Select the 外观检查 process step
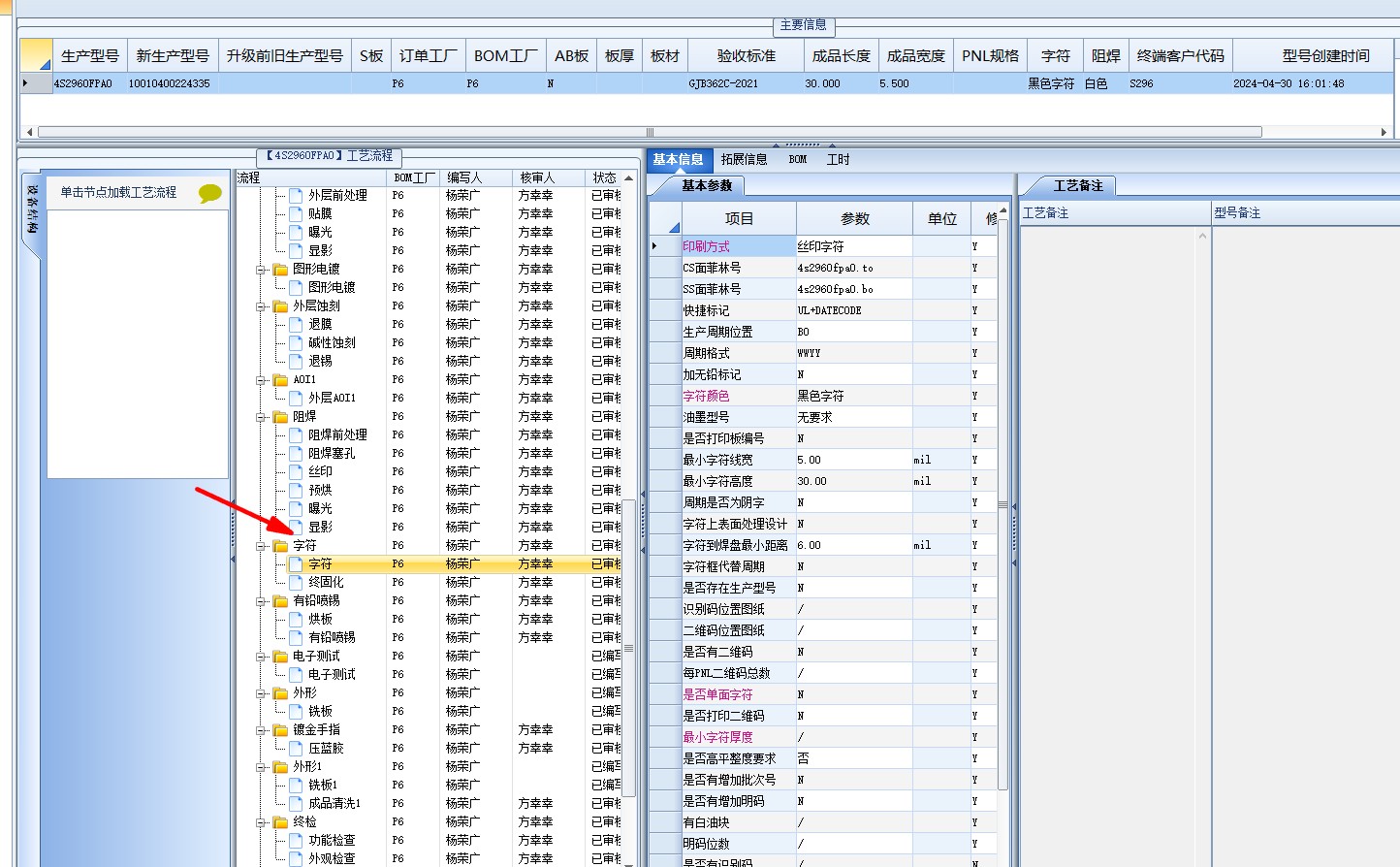This screenshot has width=1400, height=867. pos(332,858)
